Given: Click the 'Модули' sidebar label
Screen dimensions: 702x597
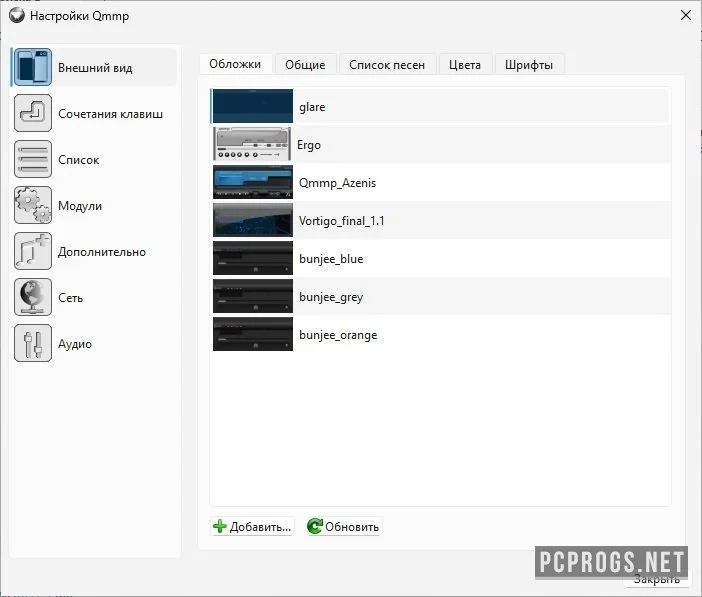Looking at the screenshot, I should click(x=80, y=206).
